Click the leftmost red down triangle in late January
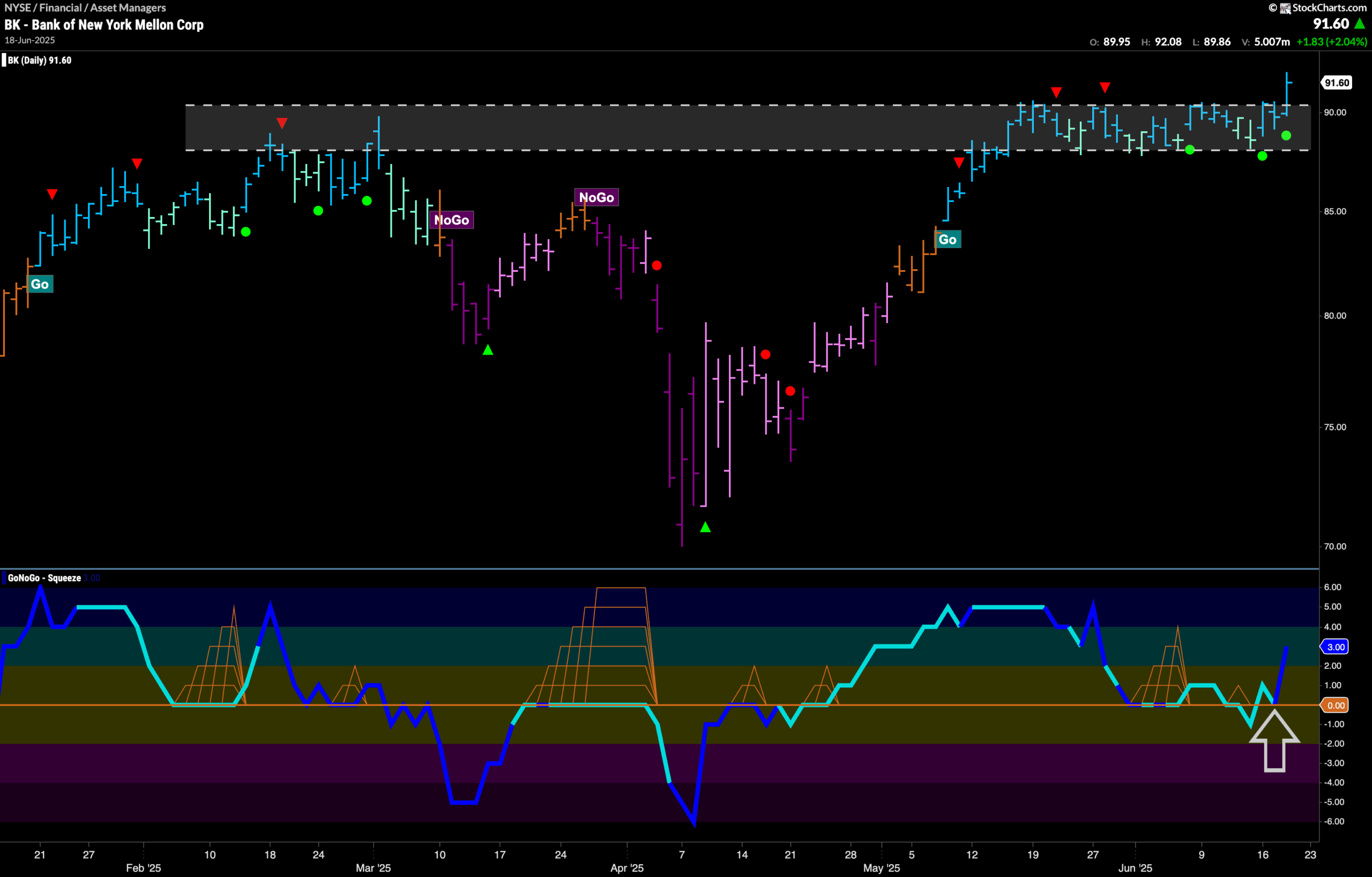1372x877 pixels. point(53,194)
